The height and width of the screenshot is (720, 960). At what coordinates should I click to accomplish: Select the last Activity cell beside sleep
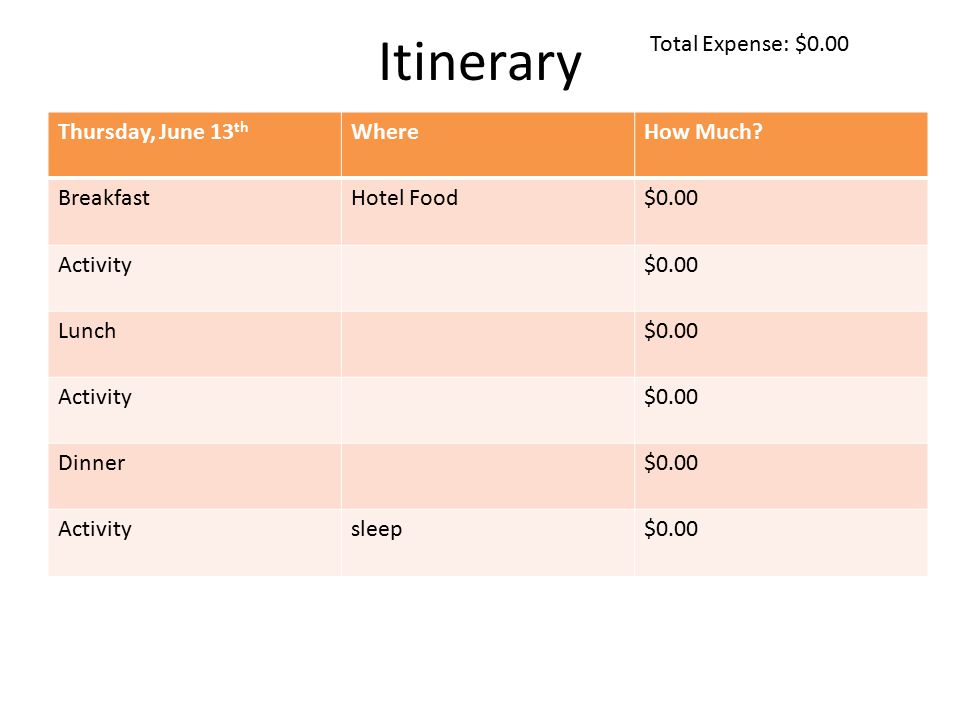(195, 542)
